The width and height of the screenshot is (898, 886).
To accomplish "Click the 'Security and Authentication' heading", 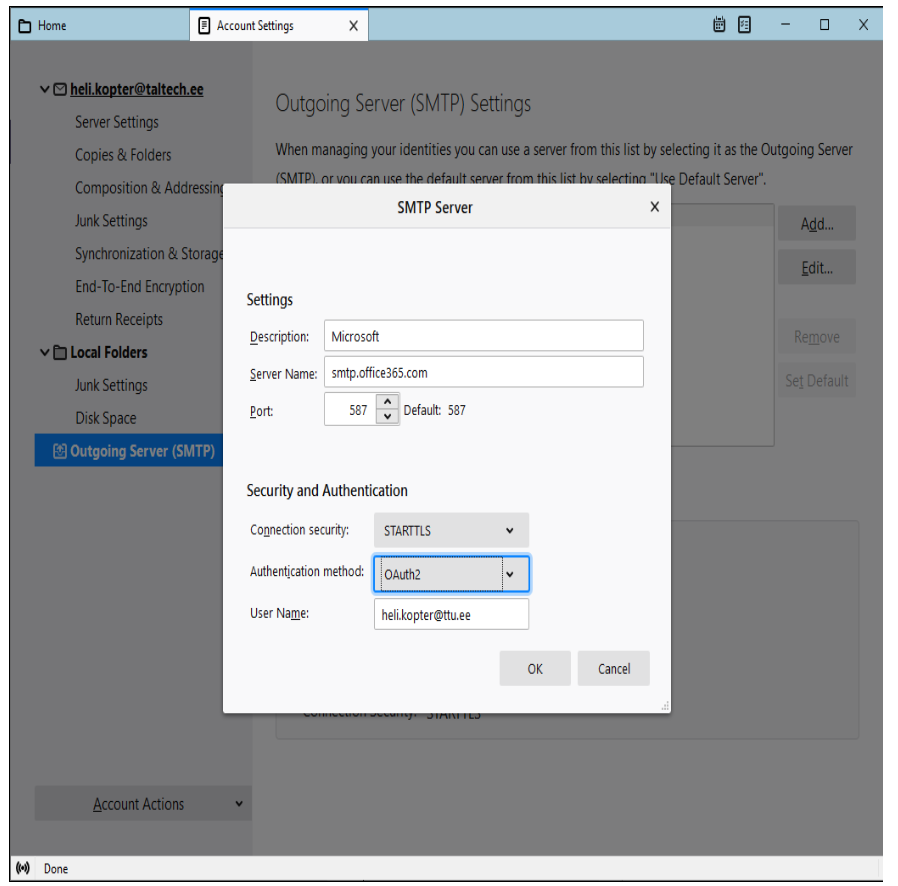I will coord(327,490).
